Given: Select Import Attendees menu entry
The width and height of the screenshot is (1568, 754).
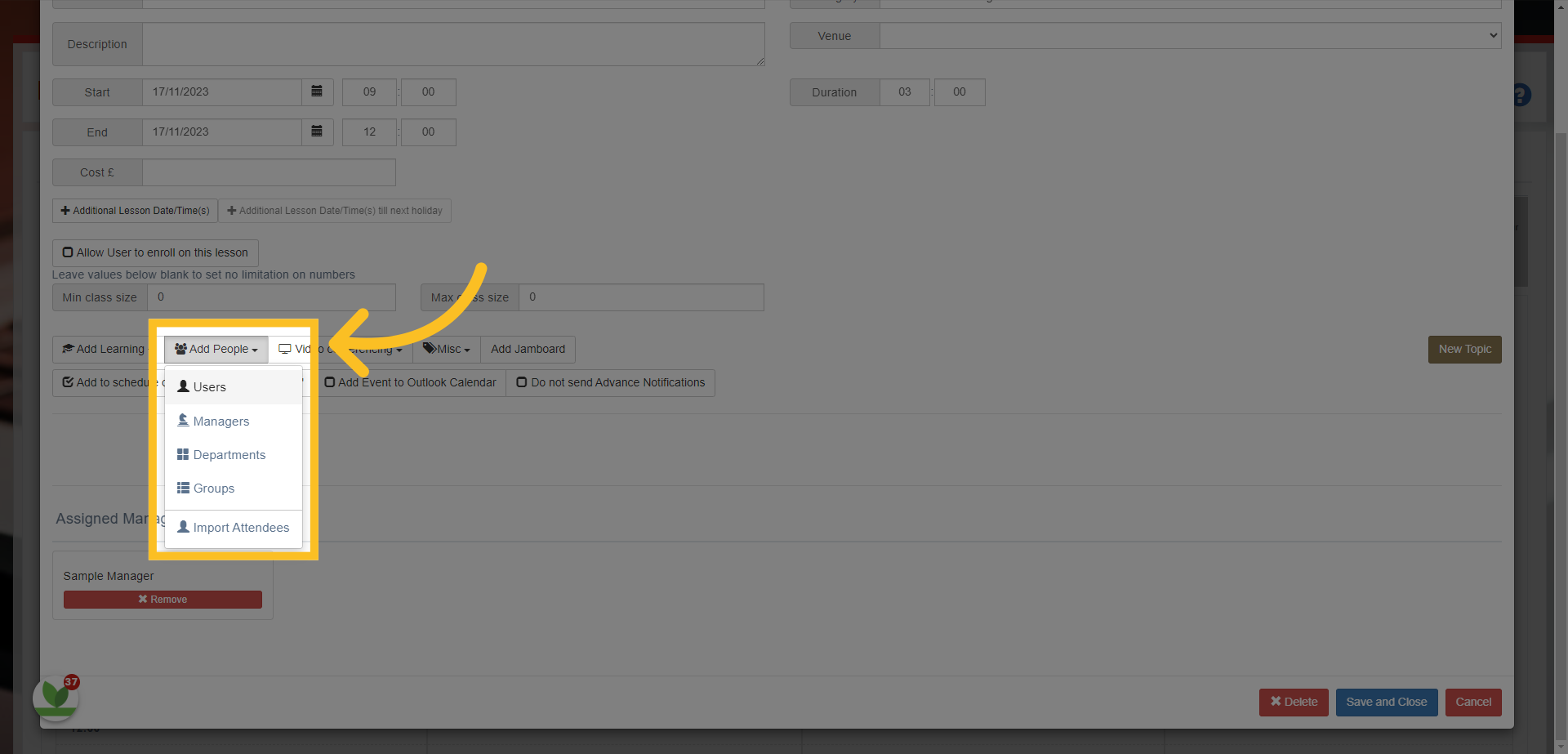Looking at the screenshot, I should [234, 527].
